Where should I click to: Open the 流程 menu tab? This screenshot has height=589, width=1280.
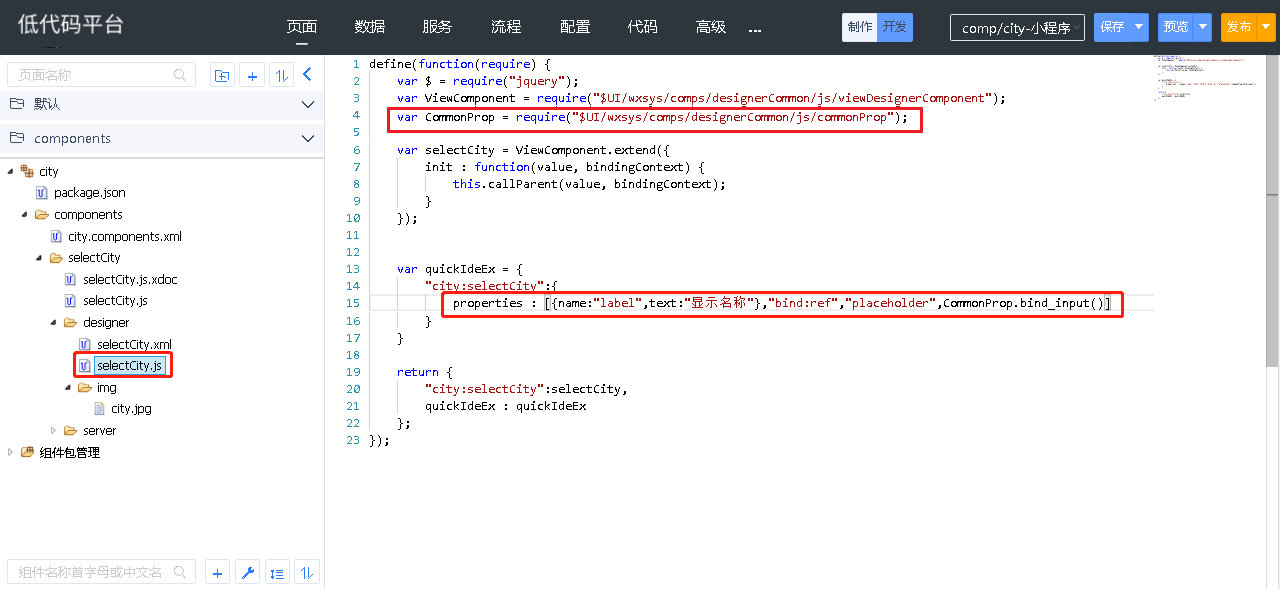pyautogui.click(x=506, y=27)
